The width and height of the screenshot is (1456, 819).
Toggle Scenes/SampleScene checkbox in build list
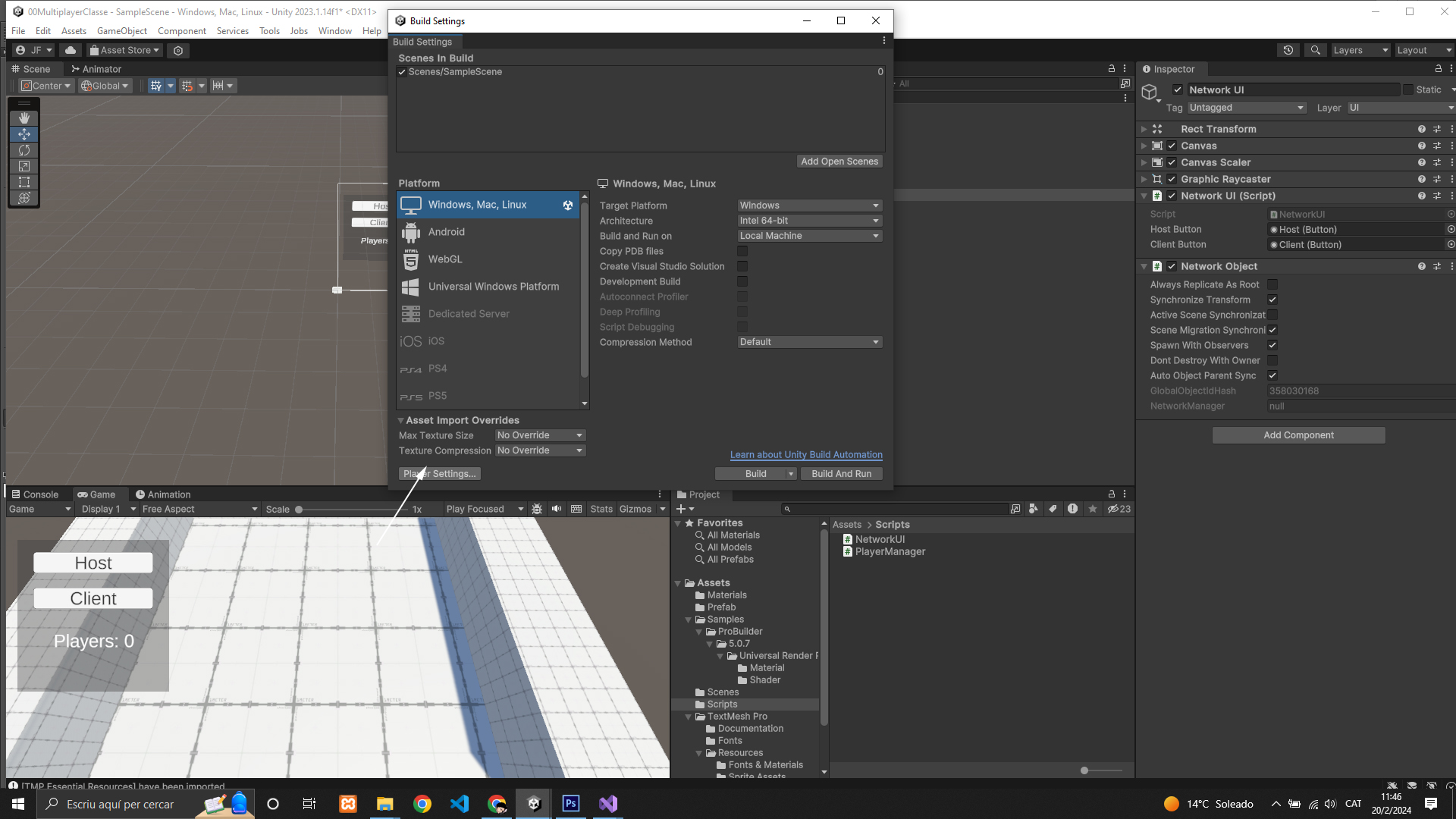[x=402, y=72]
